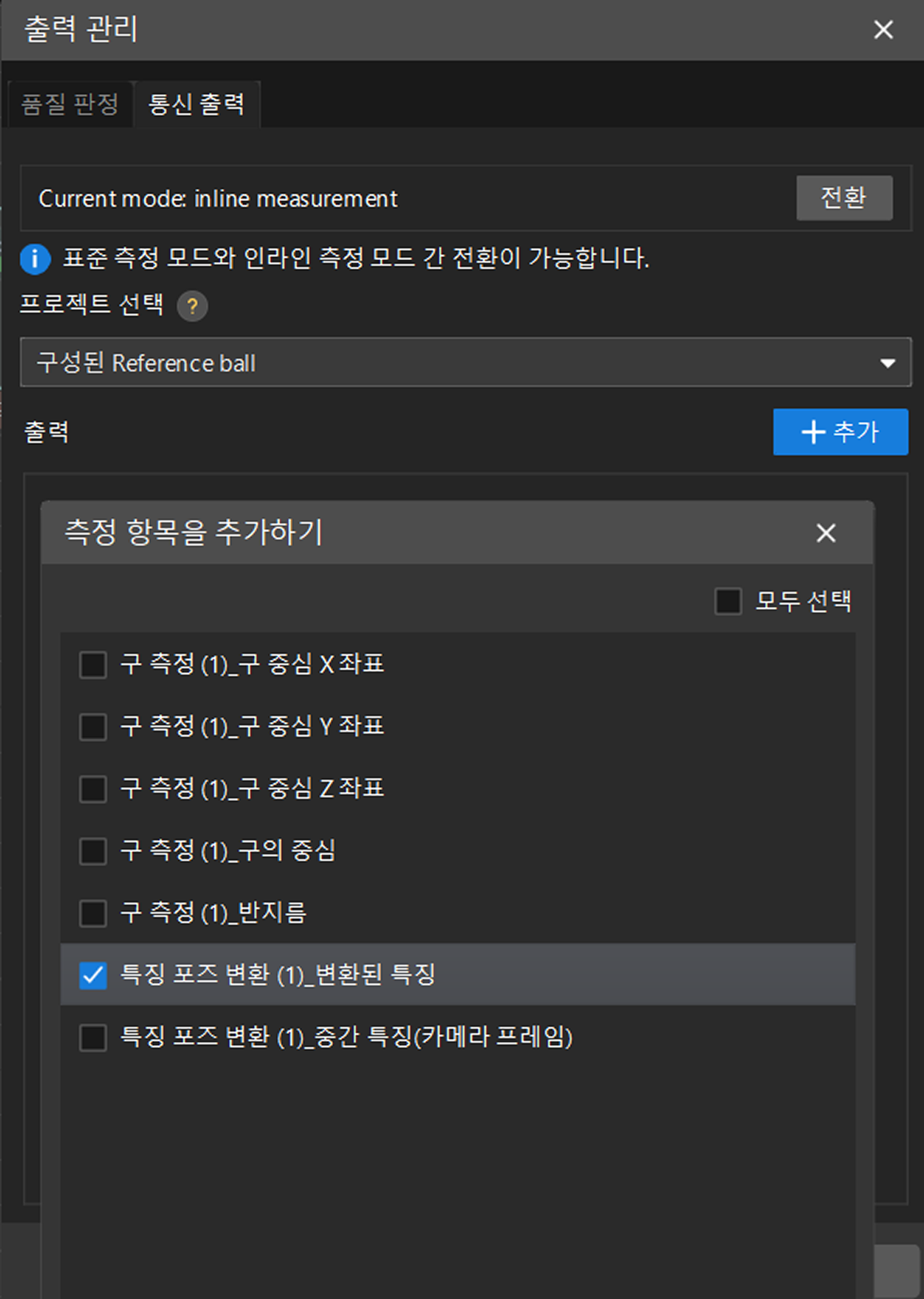924x1299 pixels.
Task: Check 구 측정 (1)_구 중심 X 좌표
Action: coord(93,664)
